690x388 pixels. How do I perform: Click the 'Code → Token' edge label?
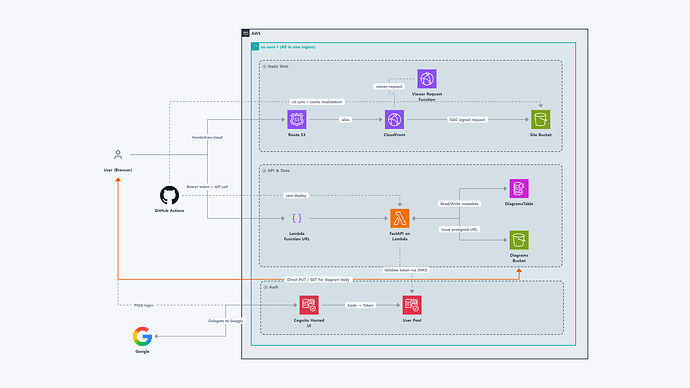pyautogui.click(x=360, y=305)
